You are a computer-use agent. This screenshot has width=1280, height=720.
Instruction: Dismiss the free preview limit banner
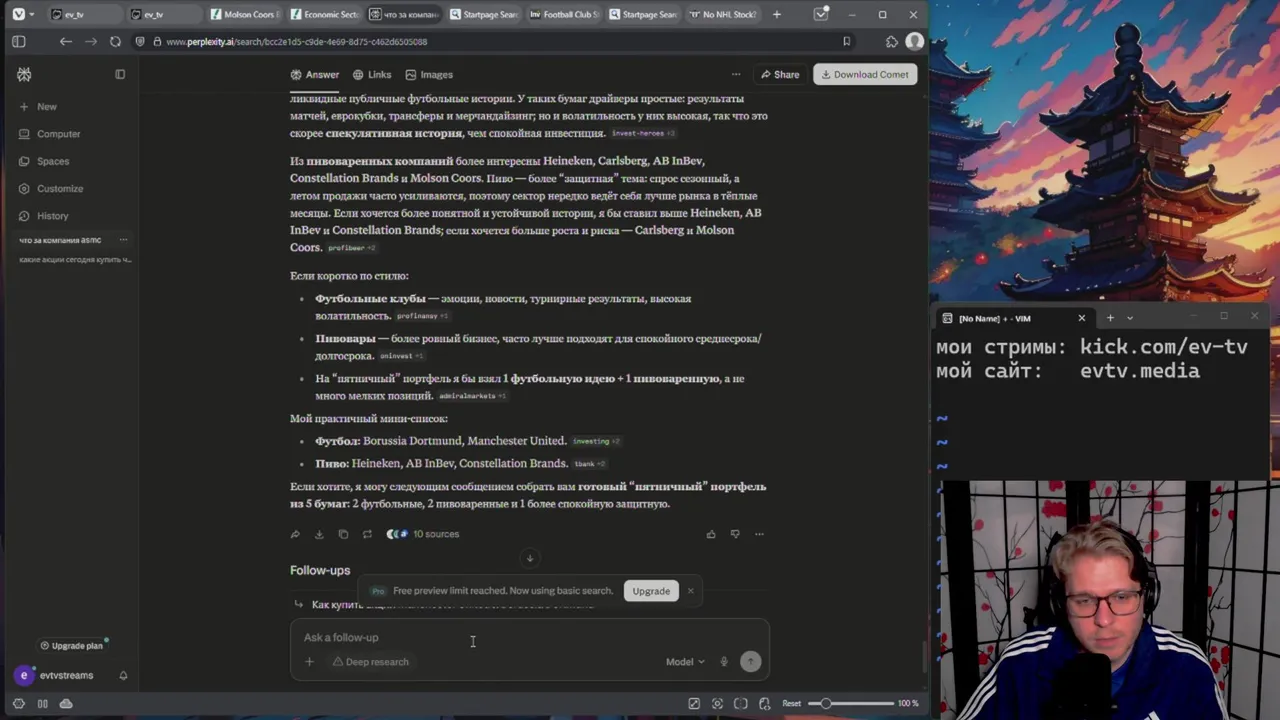point(690,591)
